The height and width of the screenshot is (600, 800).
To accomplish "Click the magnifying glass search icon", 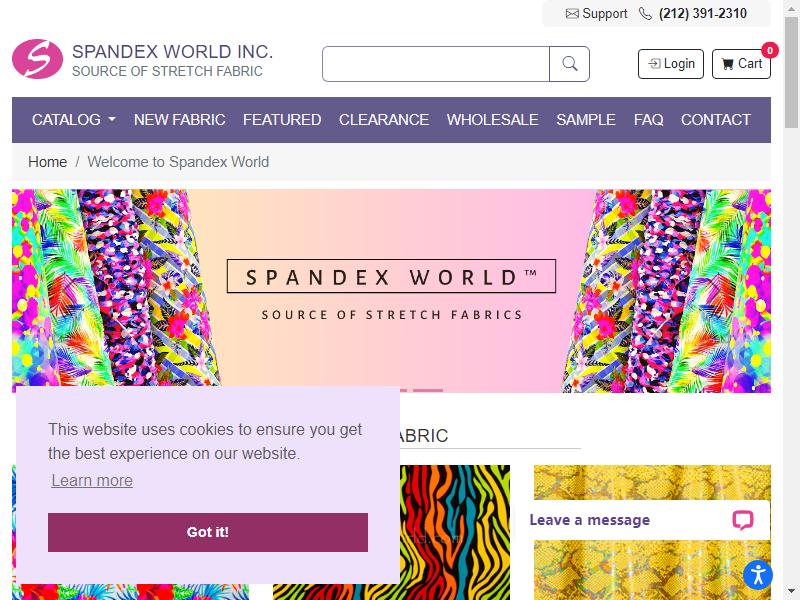I will [x=569, y=64].
